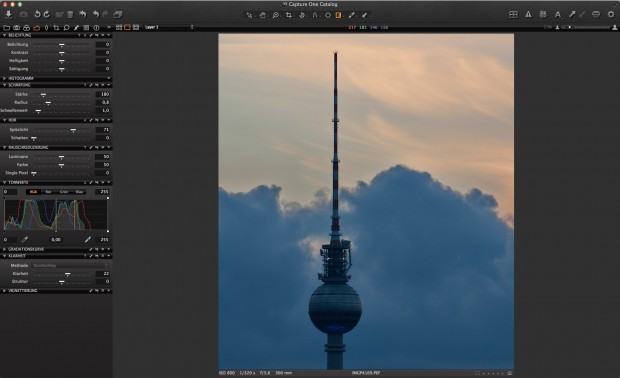Click the Spitzlicht slider handle

[73, 130]
